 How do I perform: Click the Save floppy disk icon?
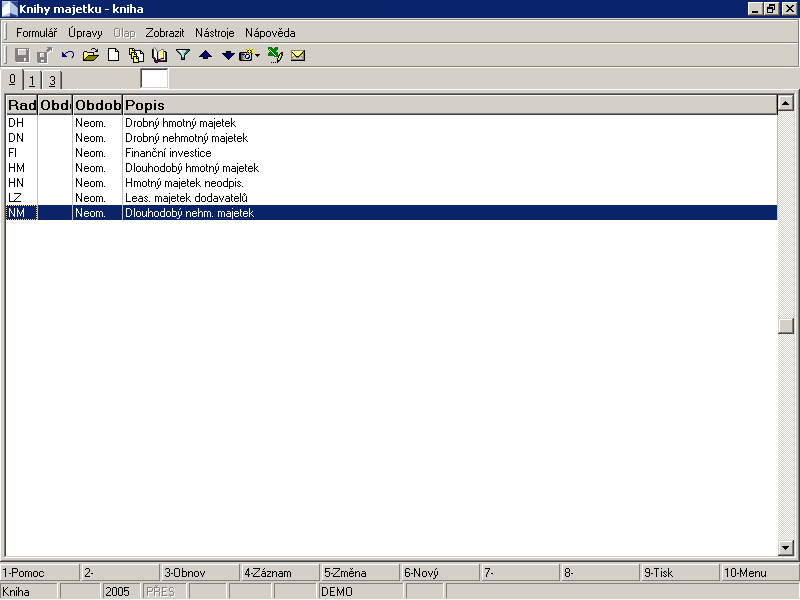pos(22,55)
